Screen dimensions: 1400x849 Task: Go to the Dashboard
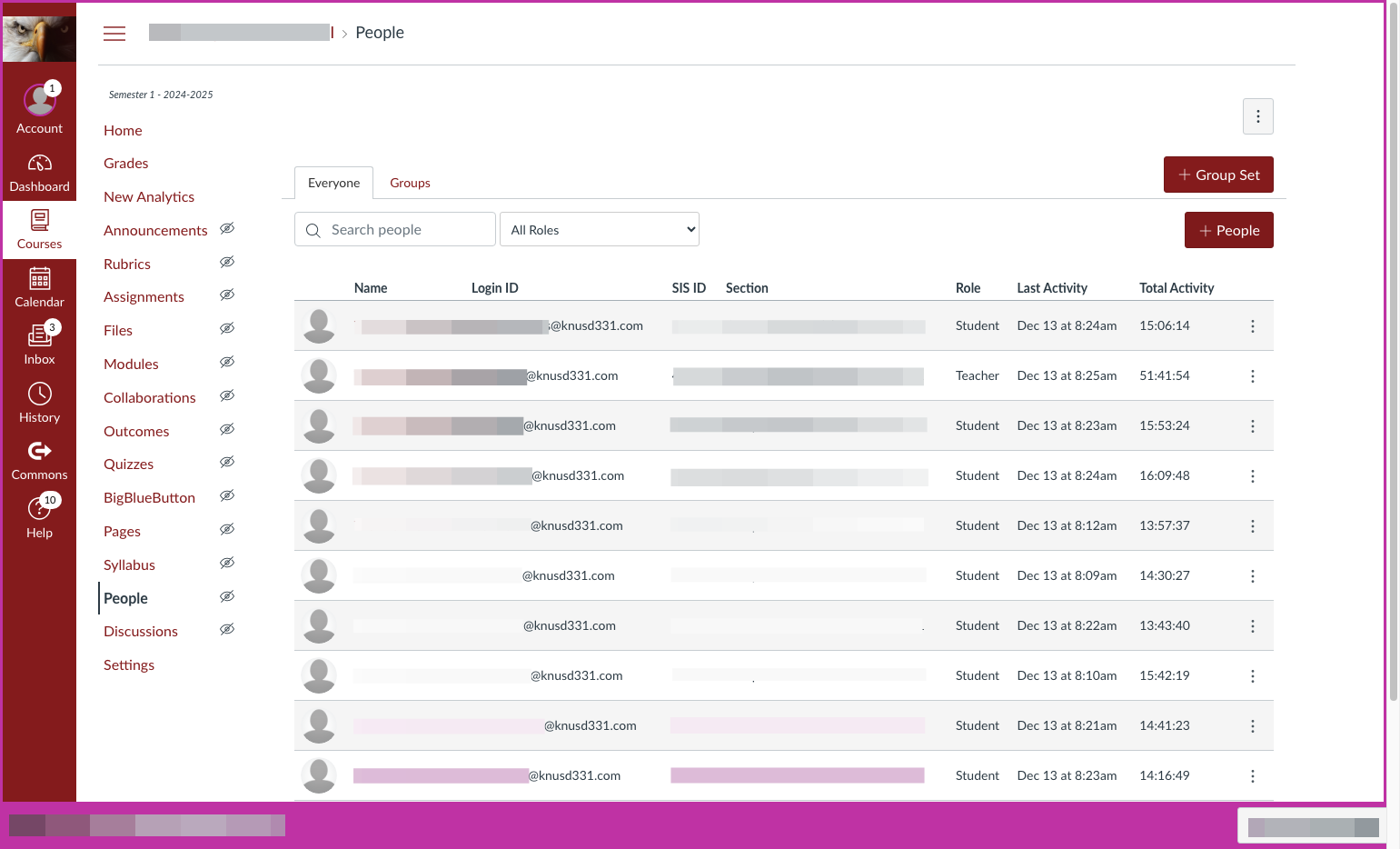pyautogui.click(x=39, y=173)
